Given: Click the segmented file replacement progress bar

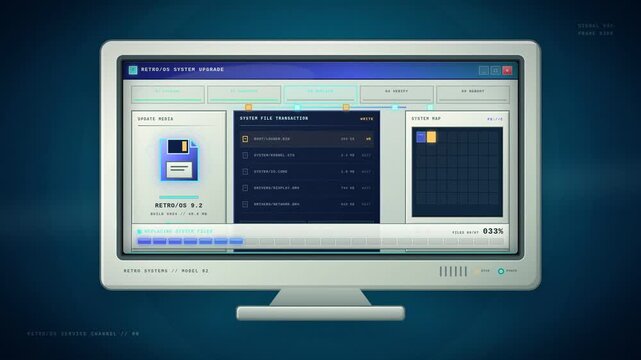Looking at the screenshot, I should click(x=320, y=241).
